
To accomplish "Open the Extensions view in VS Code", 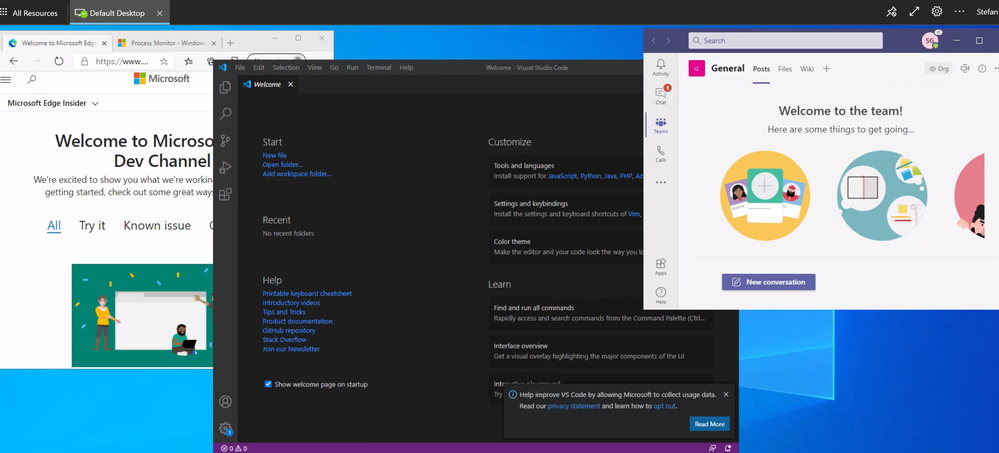I will pyautogui.click(x=225, y=194).
